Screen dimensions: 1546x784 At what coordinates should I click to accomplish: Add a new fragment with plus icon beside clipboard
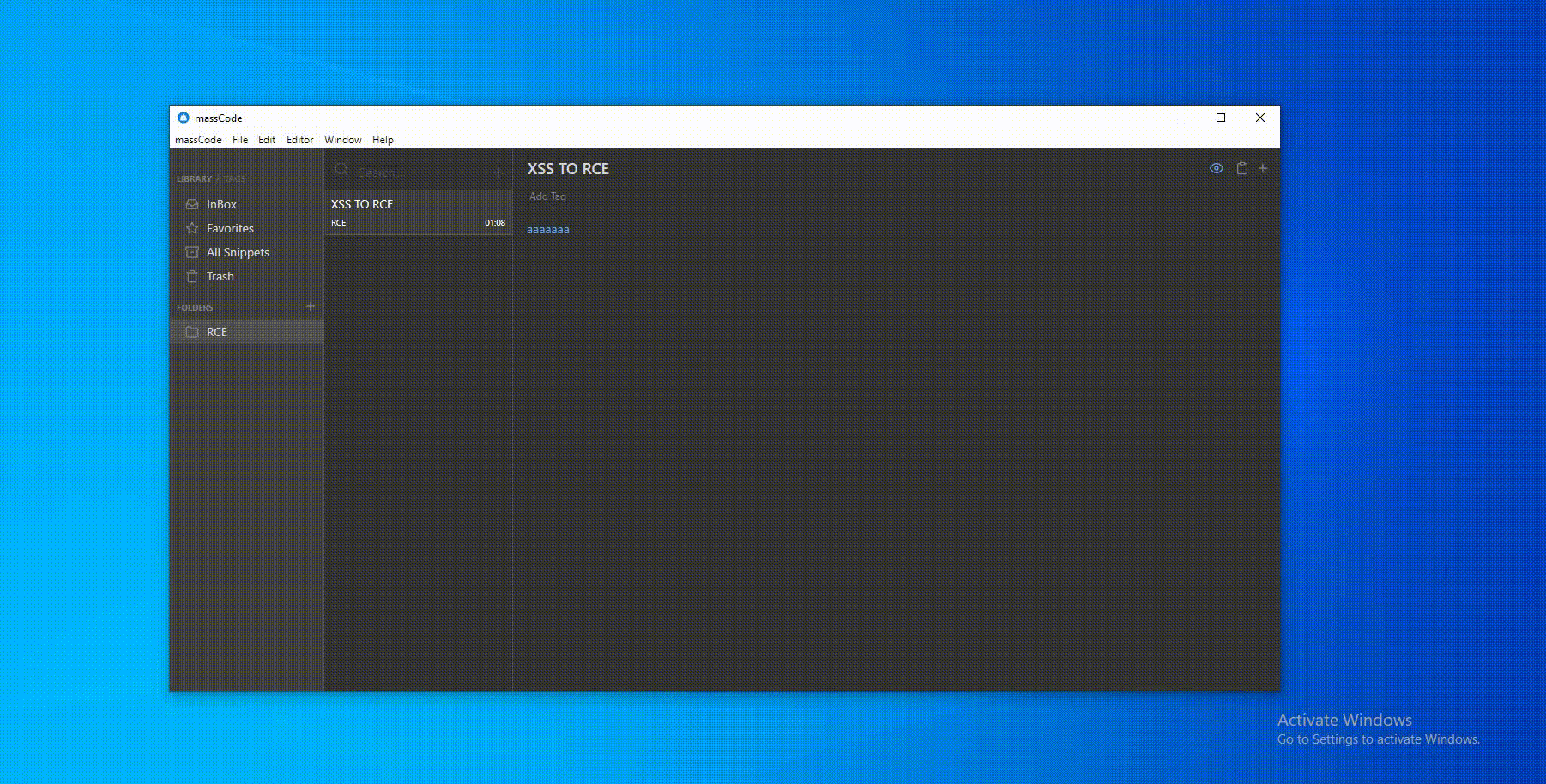tap(1263, 168)
